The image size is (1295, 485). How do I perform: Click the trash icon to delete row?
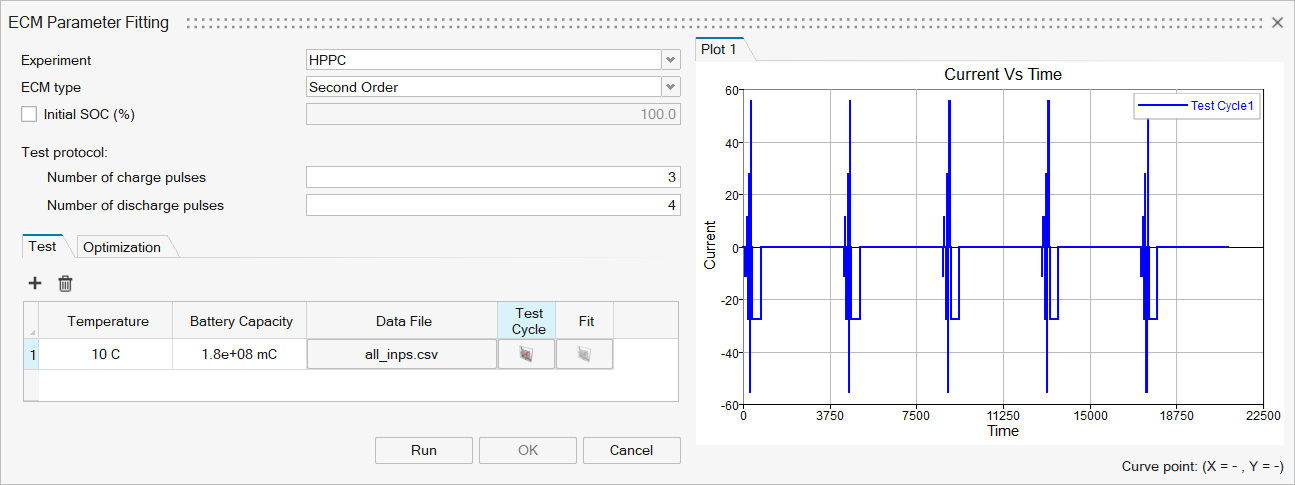[x=65, y=284]
